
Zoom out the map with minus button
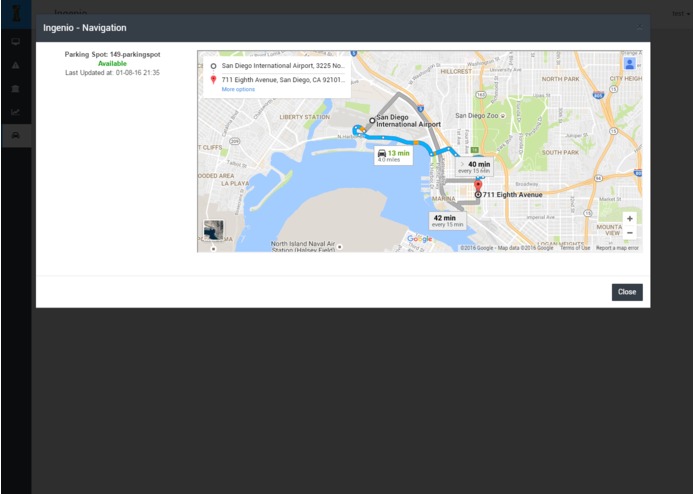629,233
